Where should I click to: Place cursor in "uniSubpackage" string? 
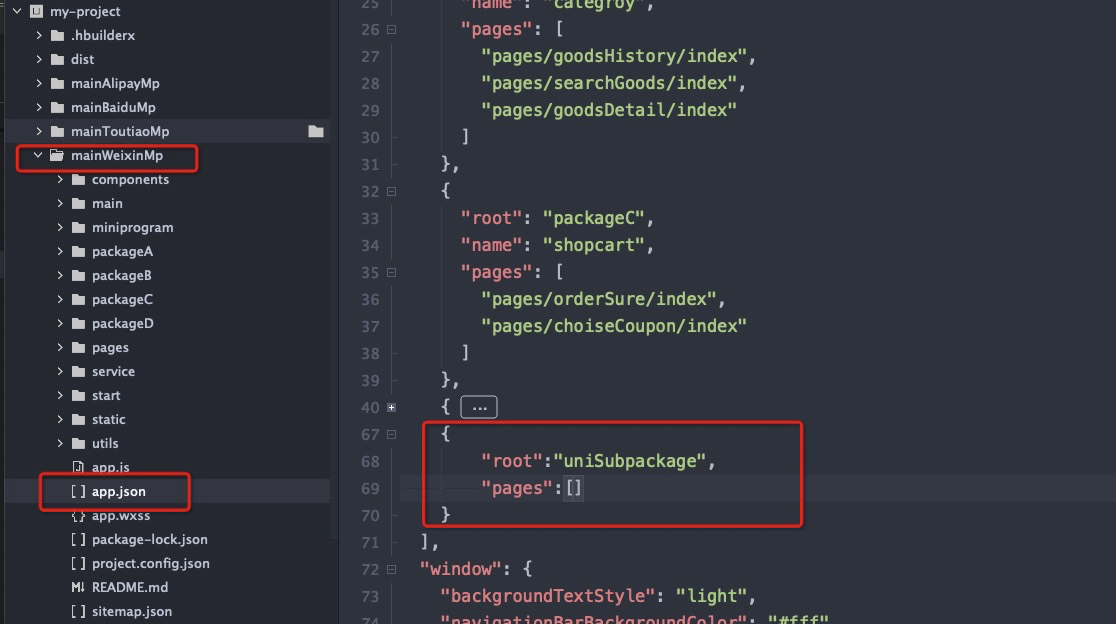[629, 461]
